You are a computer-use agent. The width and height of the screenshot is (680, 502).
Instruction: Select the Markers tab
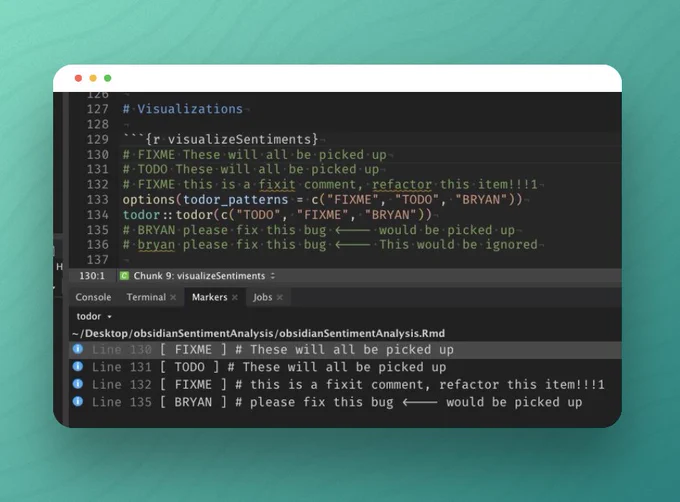click(209, 297)
